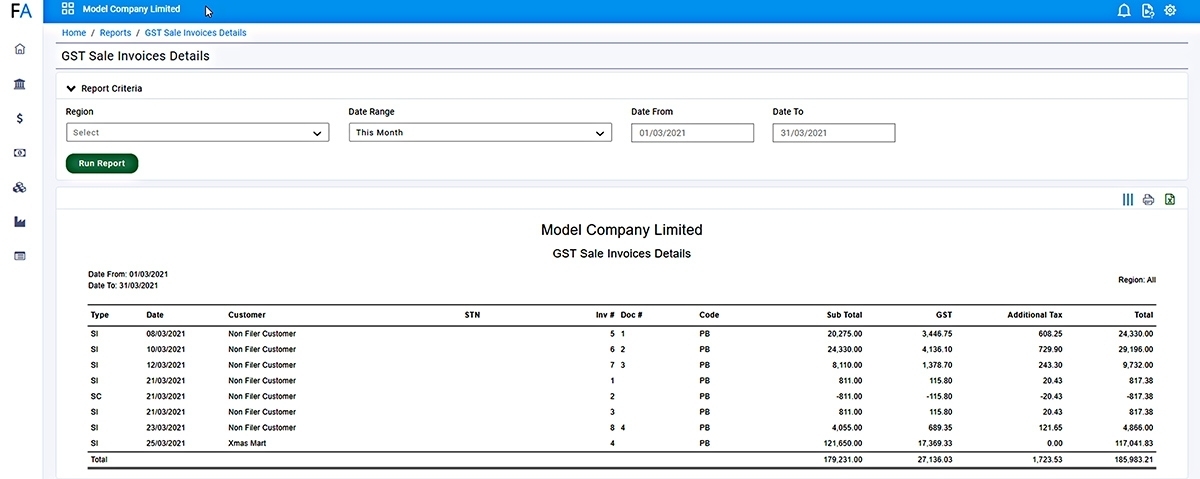This screenshot has width=1200, height=479.
Task: Click the additional tax value 243.30
Action: [1047, 365]
